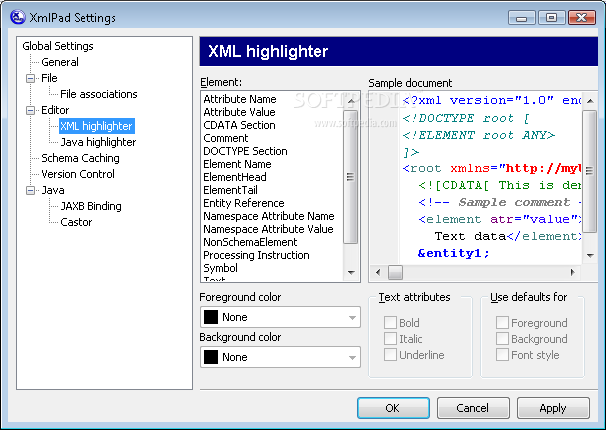Open Castor settings page
606x430 pixels.
76,222
